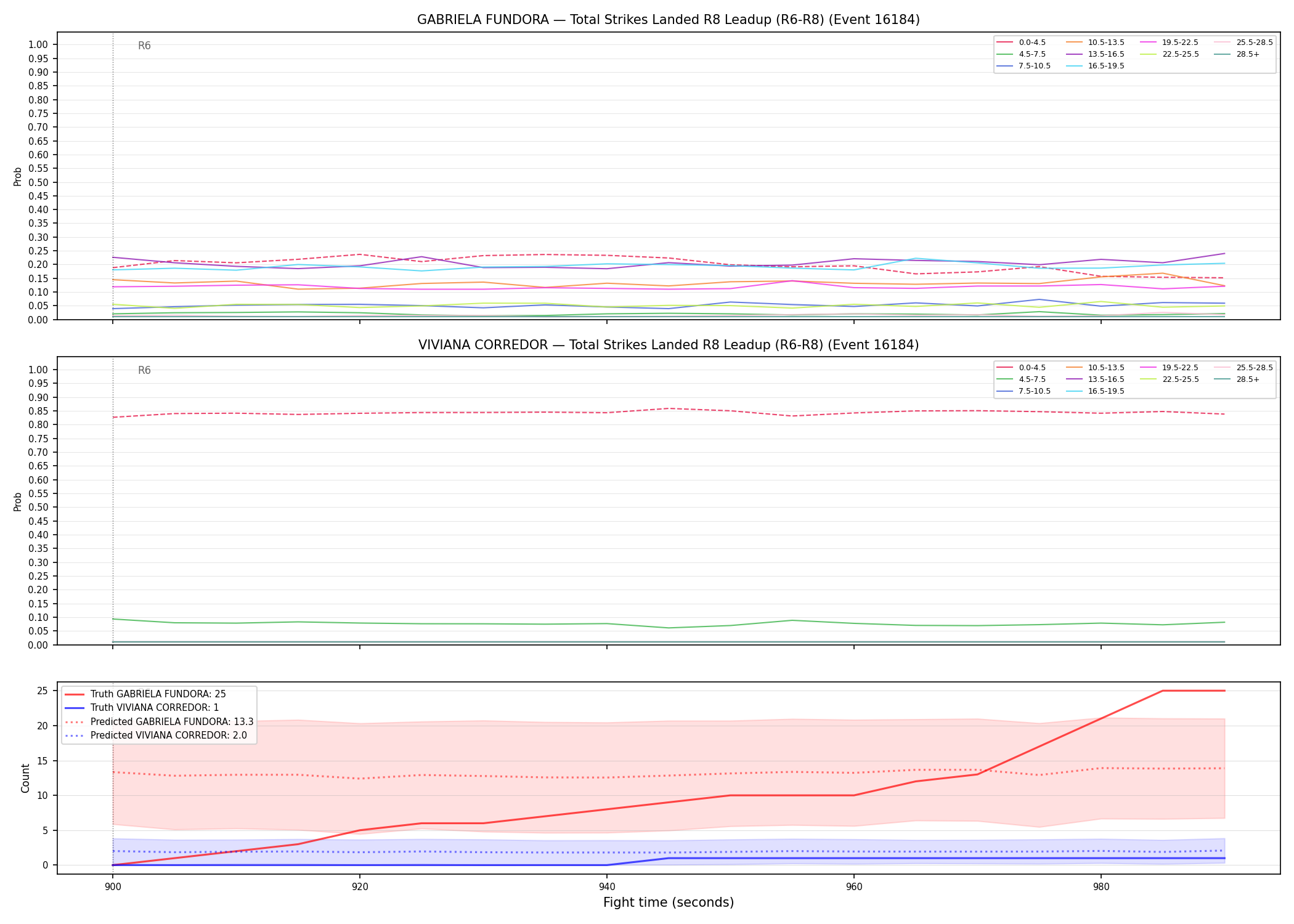Image resolution: width=1294 pixels, height=924 pixels.
Task: Click the R6 label in middle chart
Action: tap(144, 370)
